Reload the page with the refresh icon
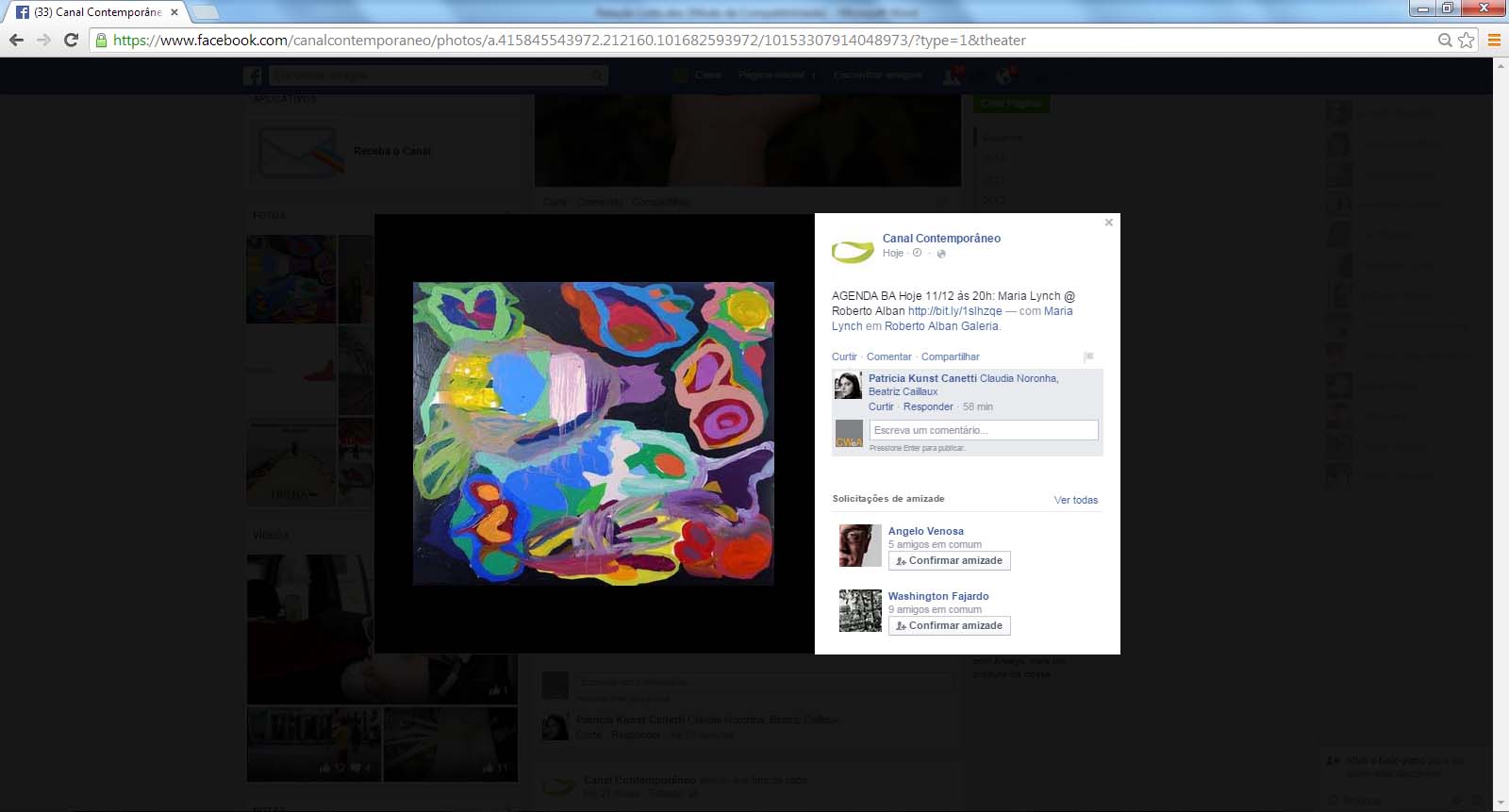The image size is (1509, 812). tap(71, 40)
